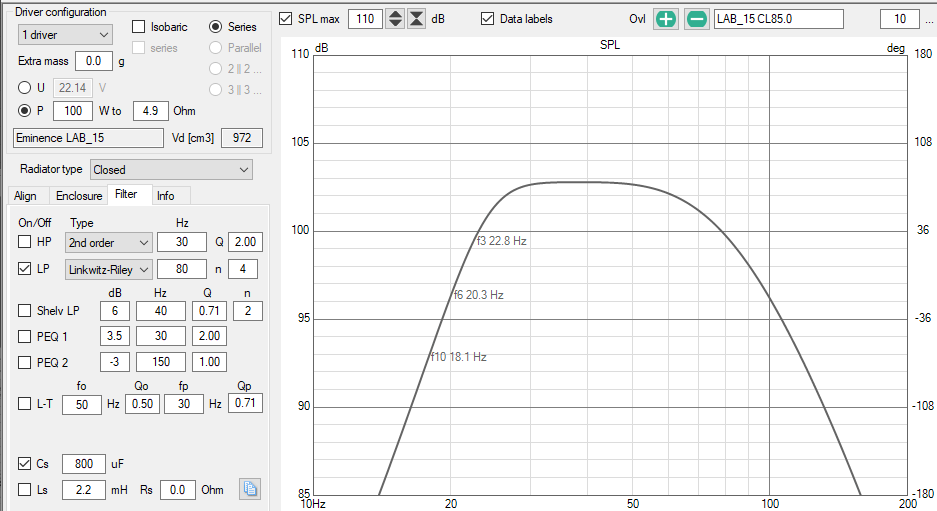Click the Ls inductance field 2.2

pyautogui.click(x=84, y=490)
